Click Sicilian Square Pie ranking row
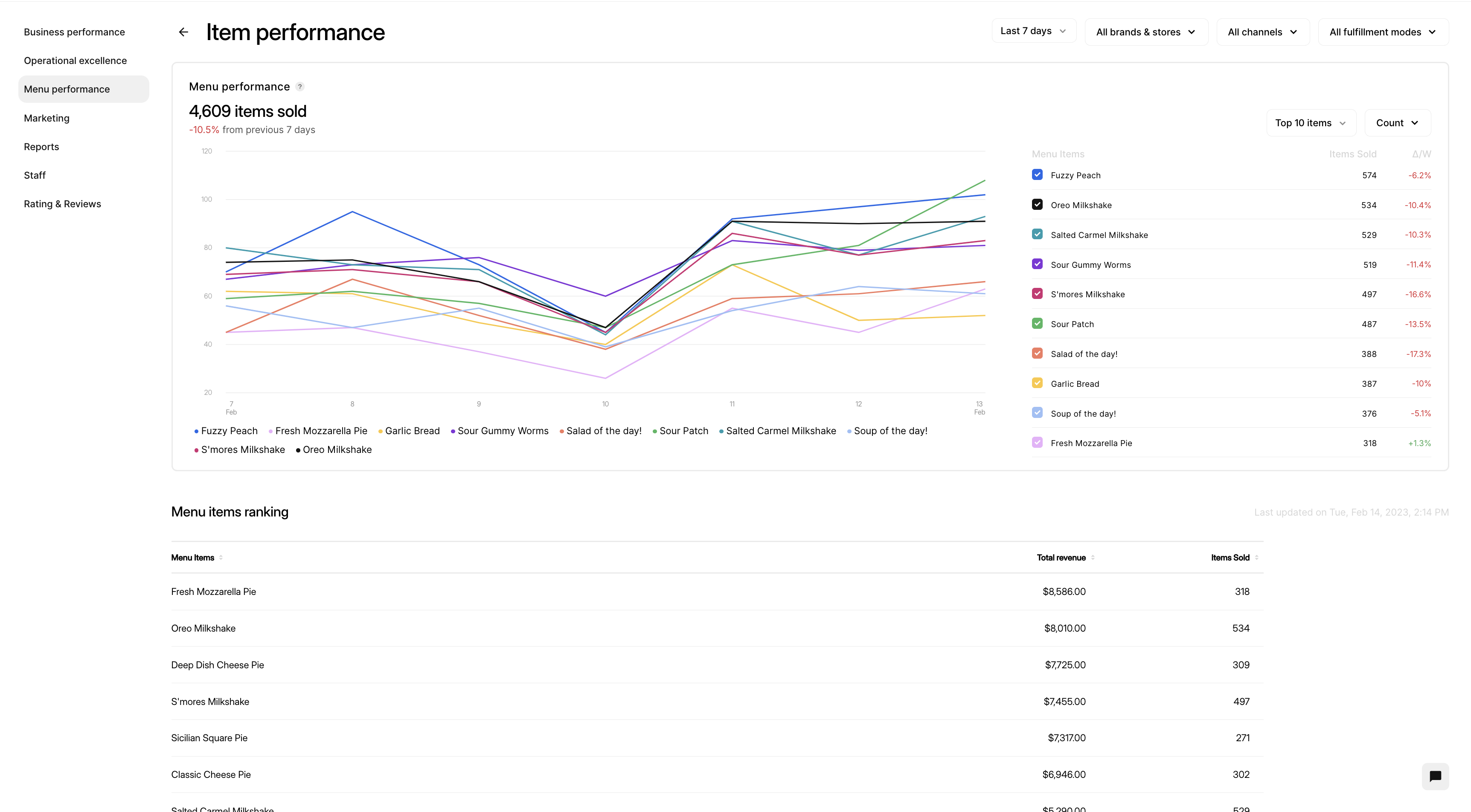This screenshot has height=812, width=1471. tap(717, 738)
